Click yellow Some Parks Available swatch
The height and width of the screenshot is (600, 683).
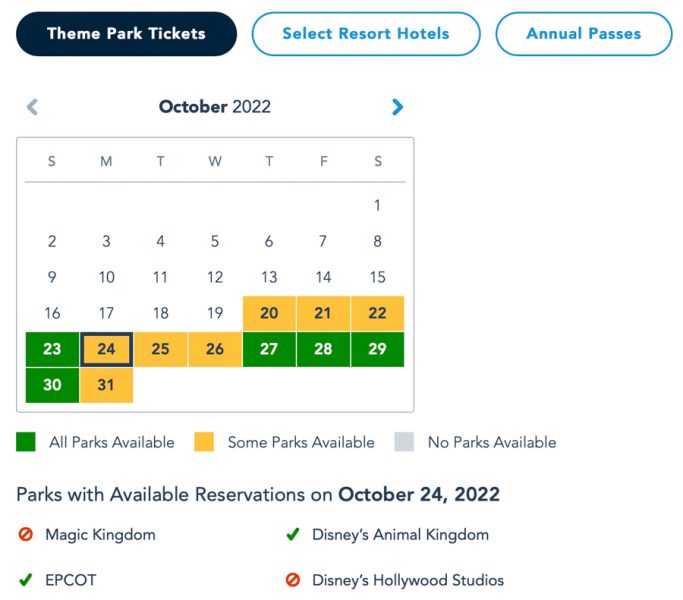point(204,442)
